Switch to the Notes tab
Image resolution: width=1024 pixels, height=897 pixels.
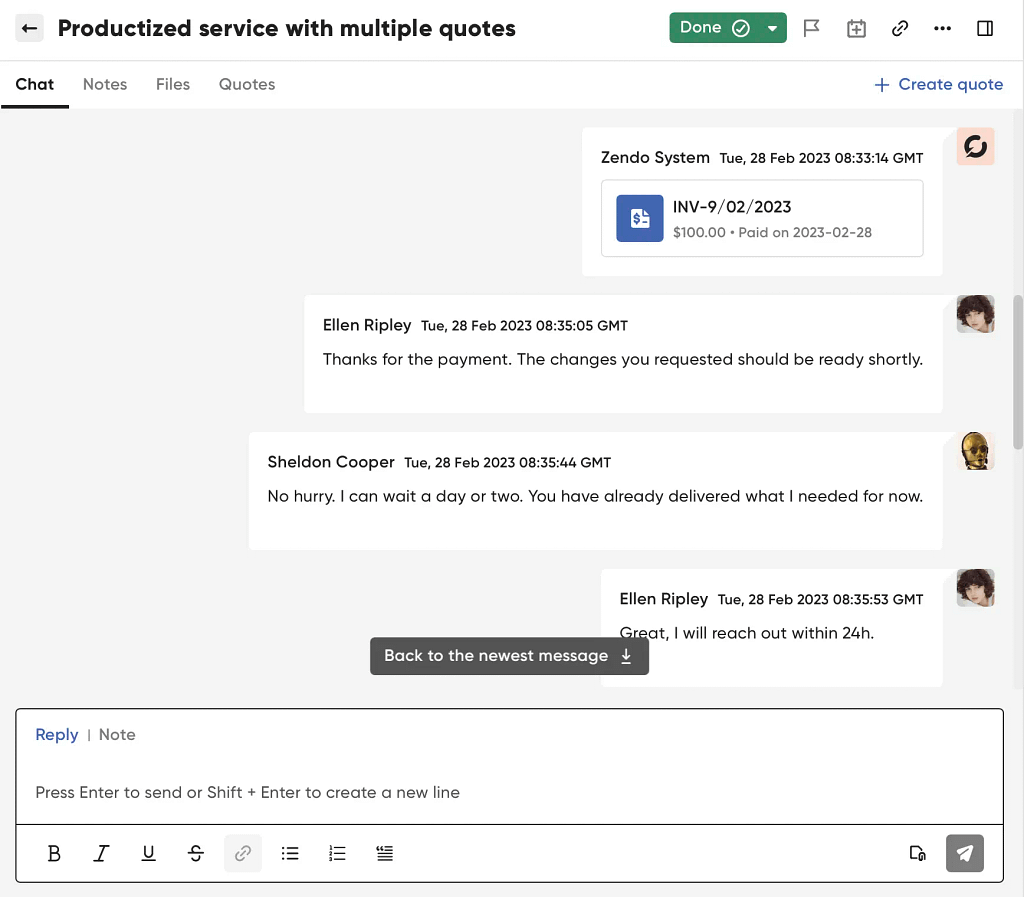click(104, 84)
